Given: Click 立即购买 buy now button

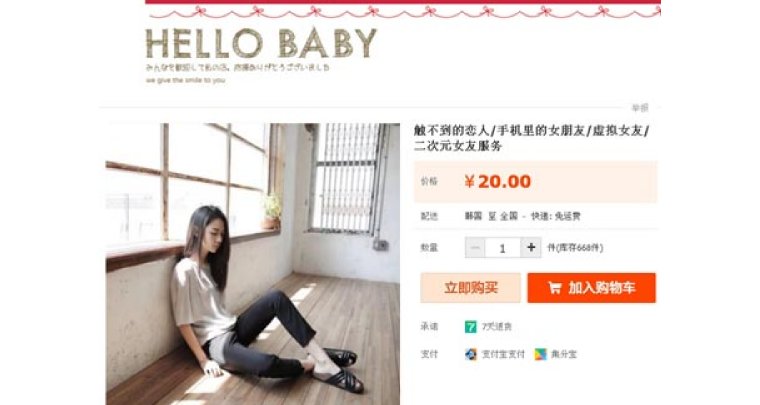Looking at the screenshot, I should (x=470, y=288).
